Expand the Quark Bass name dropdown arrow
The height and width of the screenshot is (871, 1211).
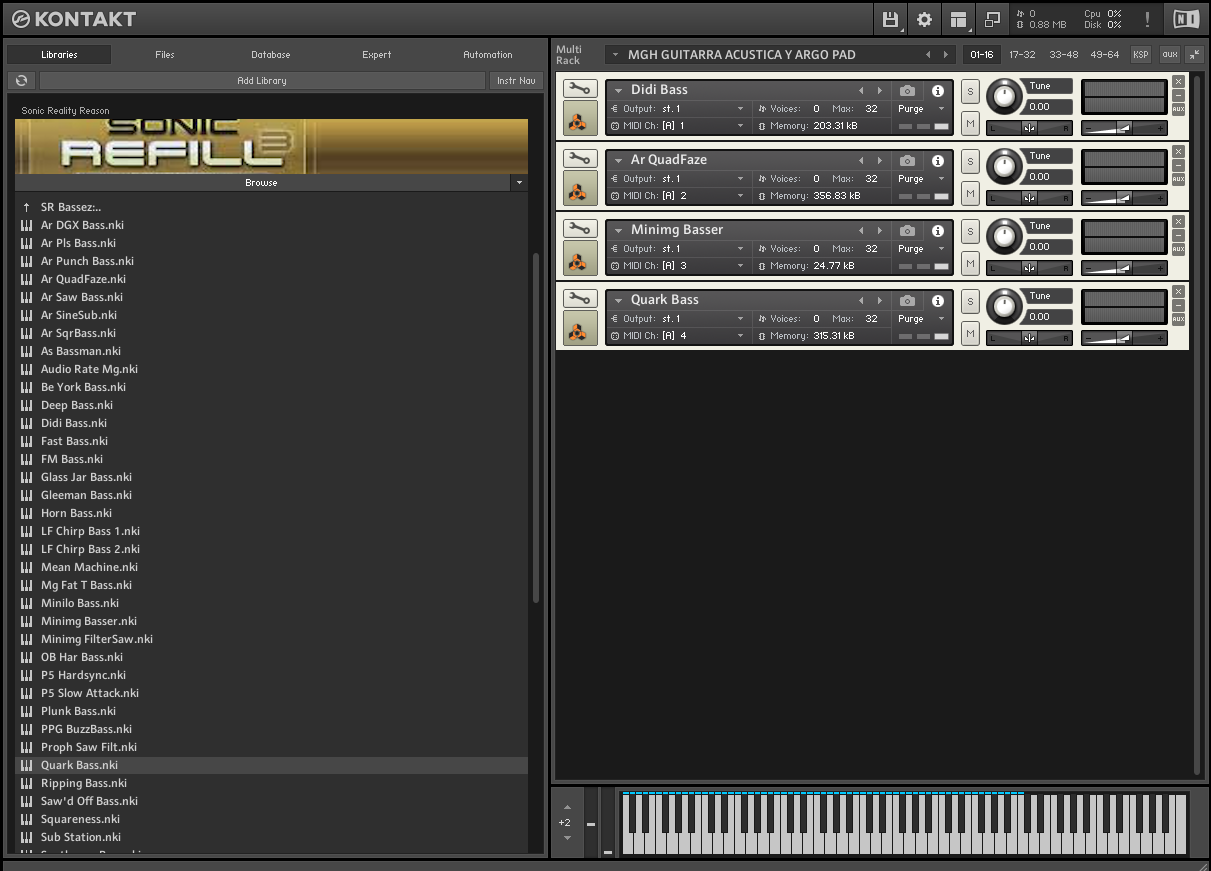coord(619,300)
